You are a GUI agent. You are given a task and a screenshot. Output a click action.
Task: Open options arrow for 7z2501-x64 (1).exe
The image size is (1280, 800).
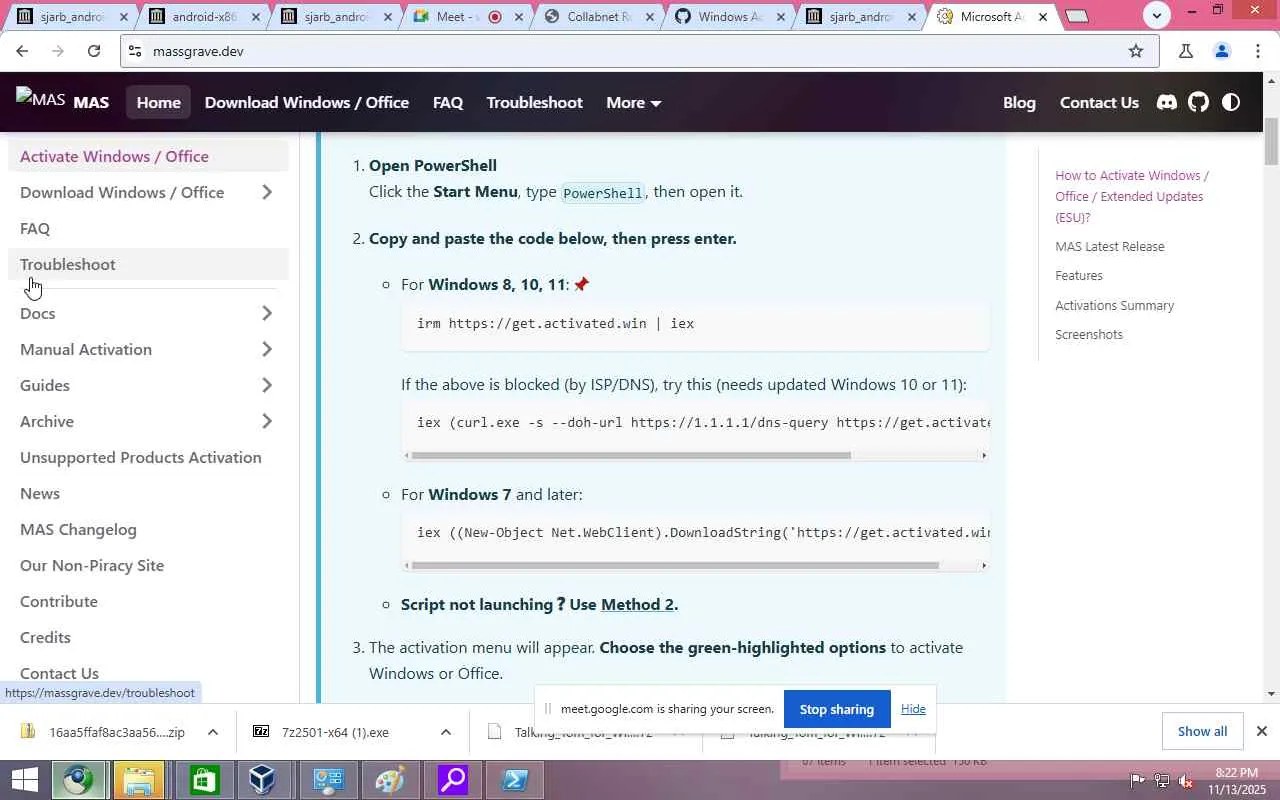coord(446,732)
